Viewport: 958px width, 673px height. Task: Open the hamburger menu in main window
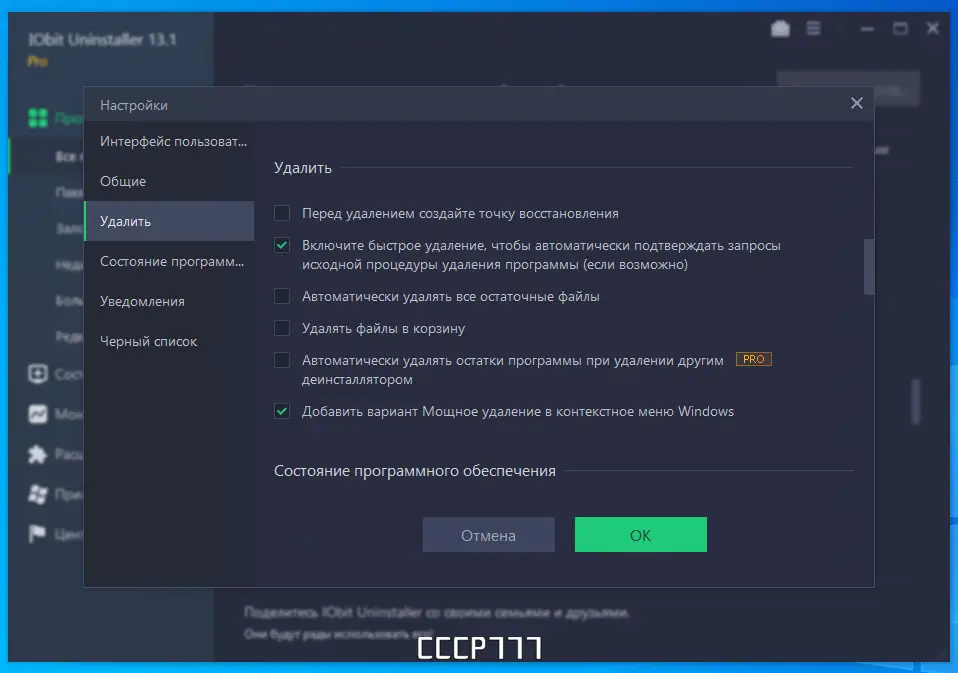(813, 29)
